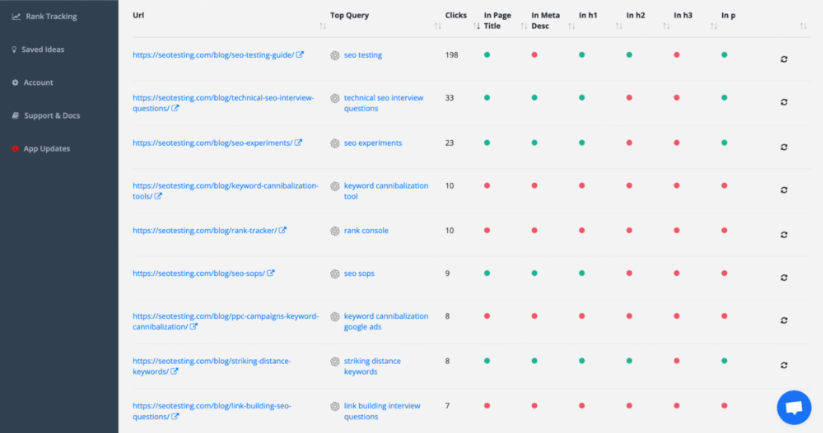Open the technical-seo-interview-questions URL link
The height and width of the screenshot is (433, 823).
tap(223, 103)
